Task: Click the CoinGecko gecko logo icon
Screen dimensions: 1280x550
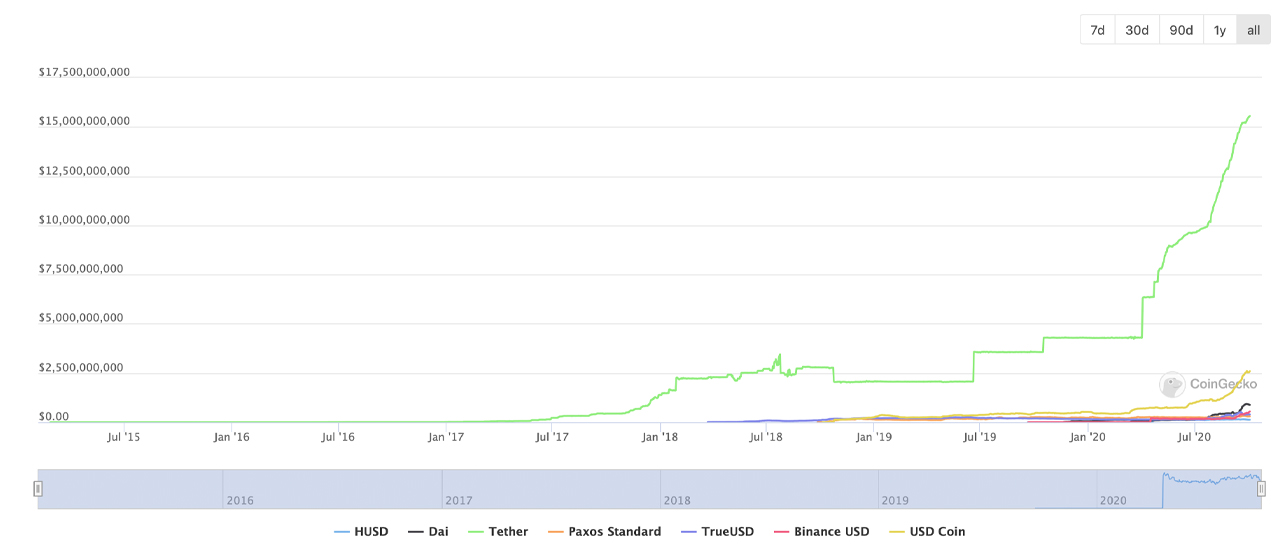Action: (x=1172, y=384)
